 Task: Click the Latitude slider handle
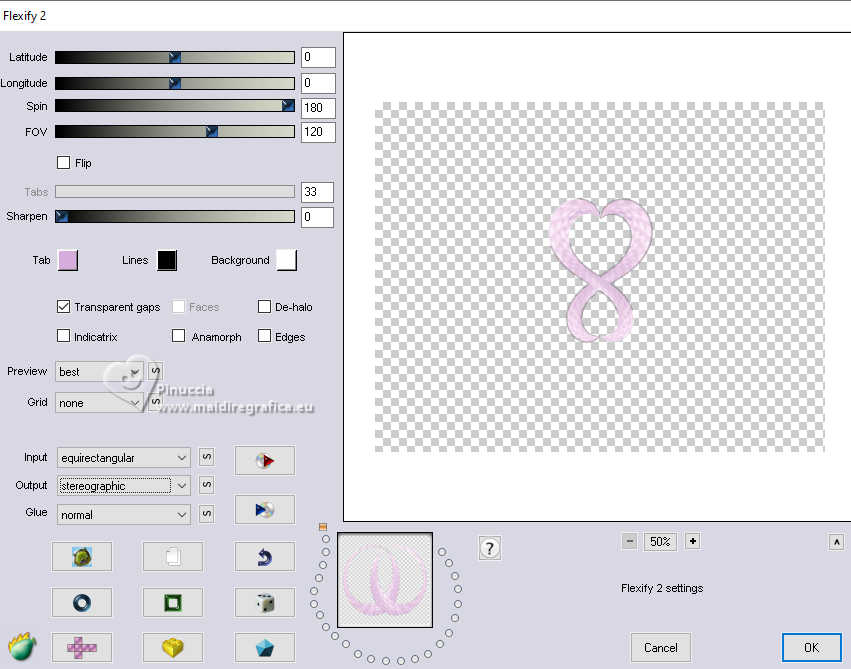pos(175,57)
